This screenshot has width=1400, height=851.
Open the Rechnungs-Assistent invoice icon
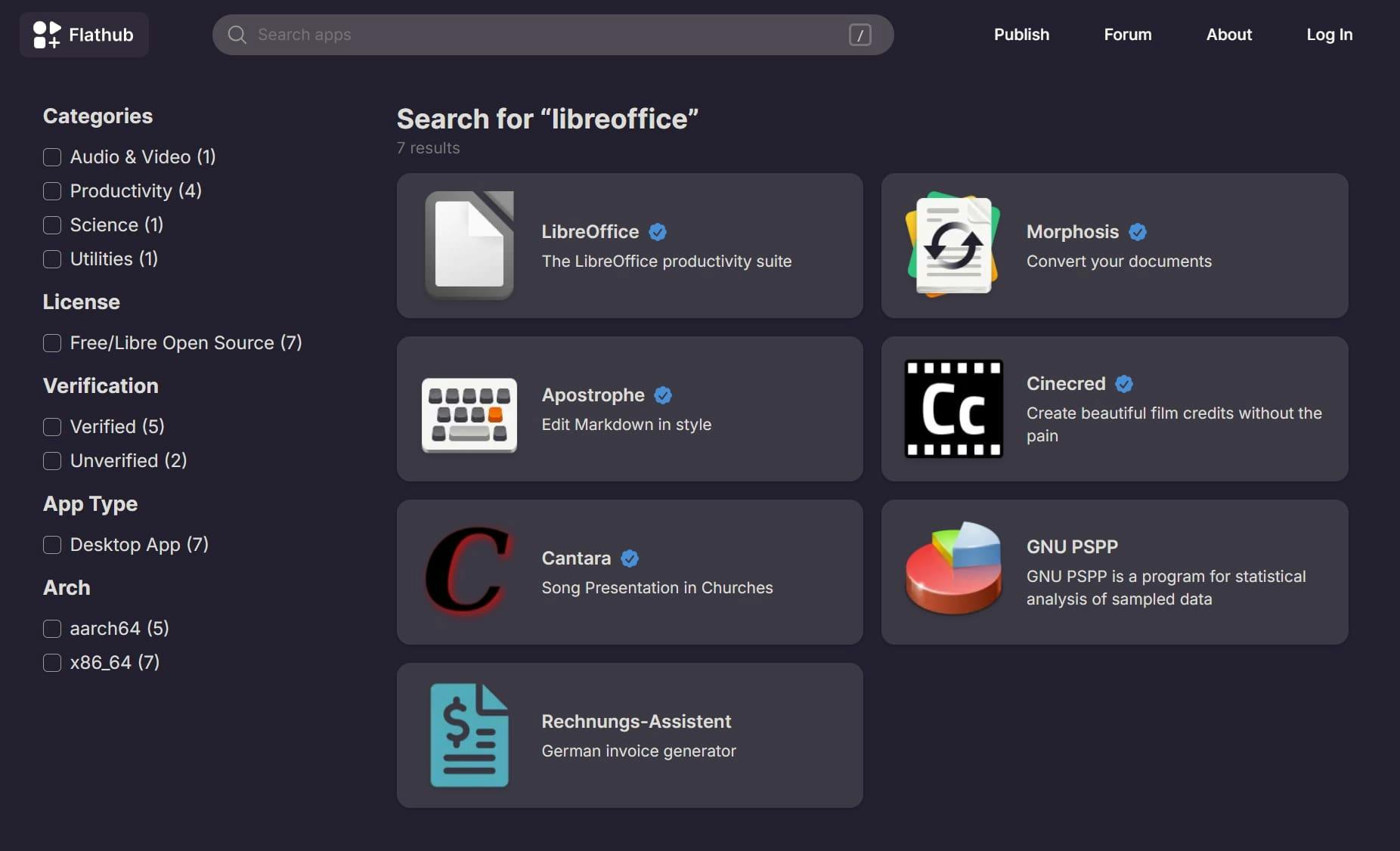[x=469, y=735]
